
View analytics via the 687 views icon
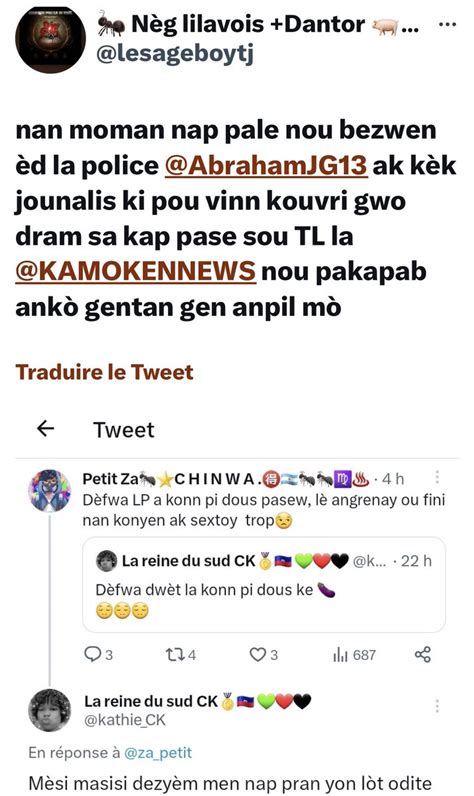354,655
